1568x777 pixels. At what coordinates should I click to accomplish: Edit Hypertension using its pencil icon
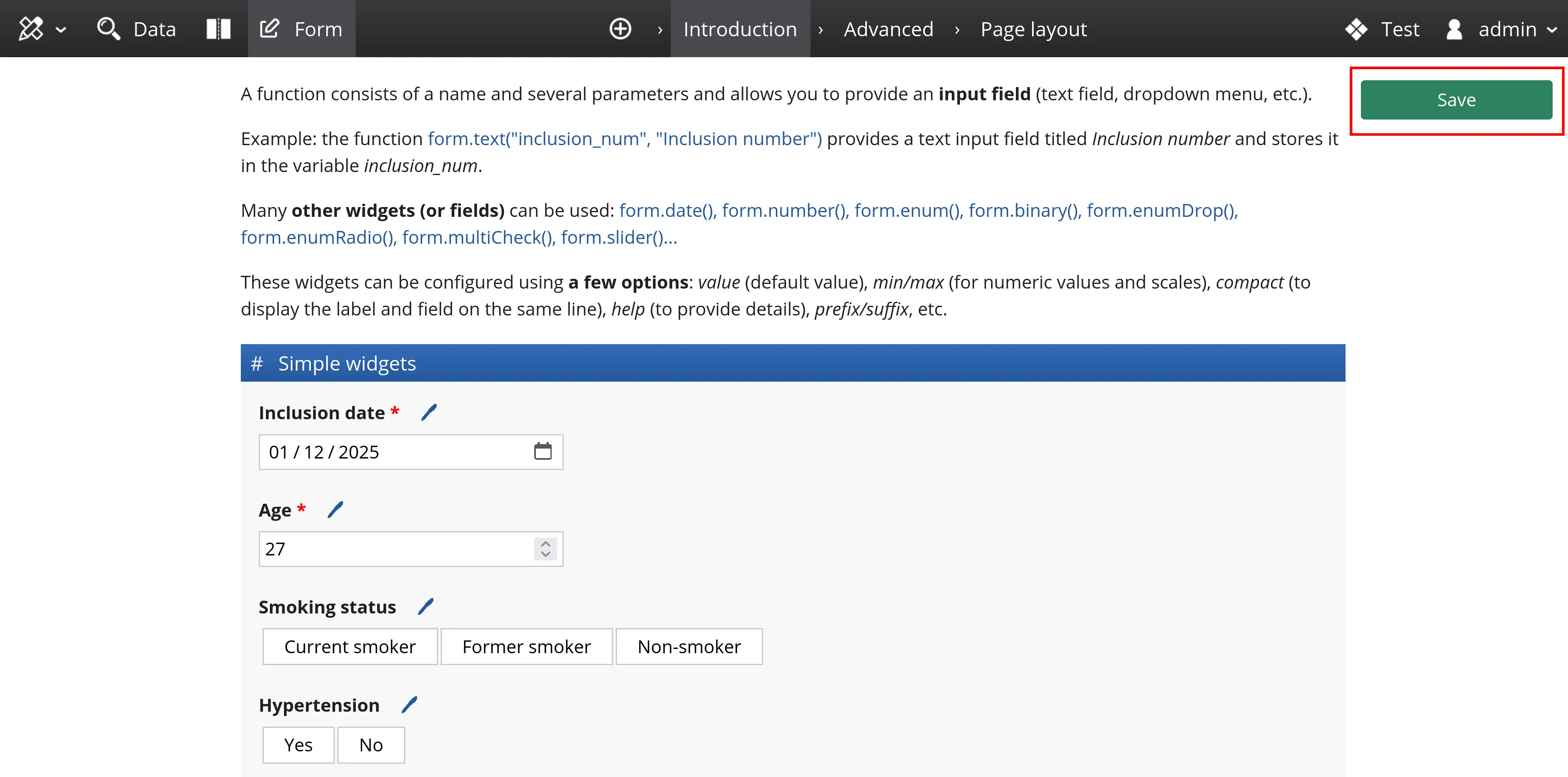click(x=409, y=704)
